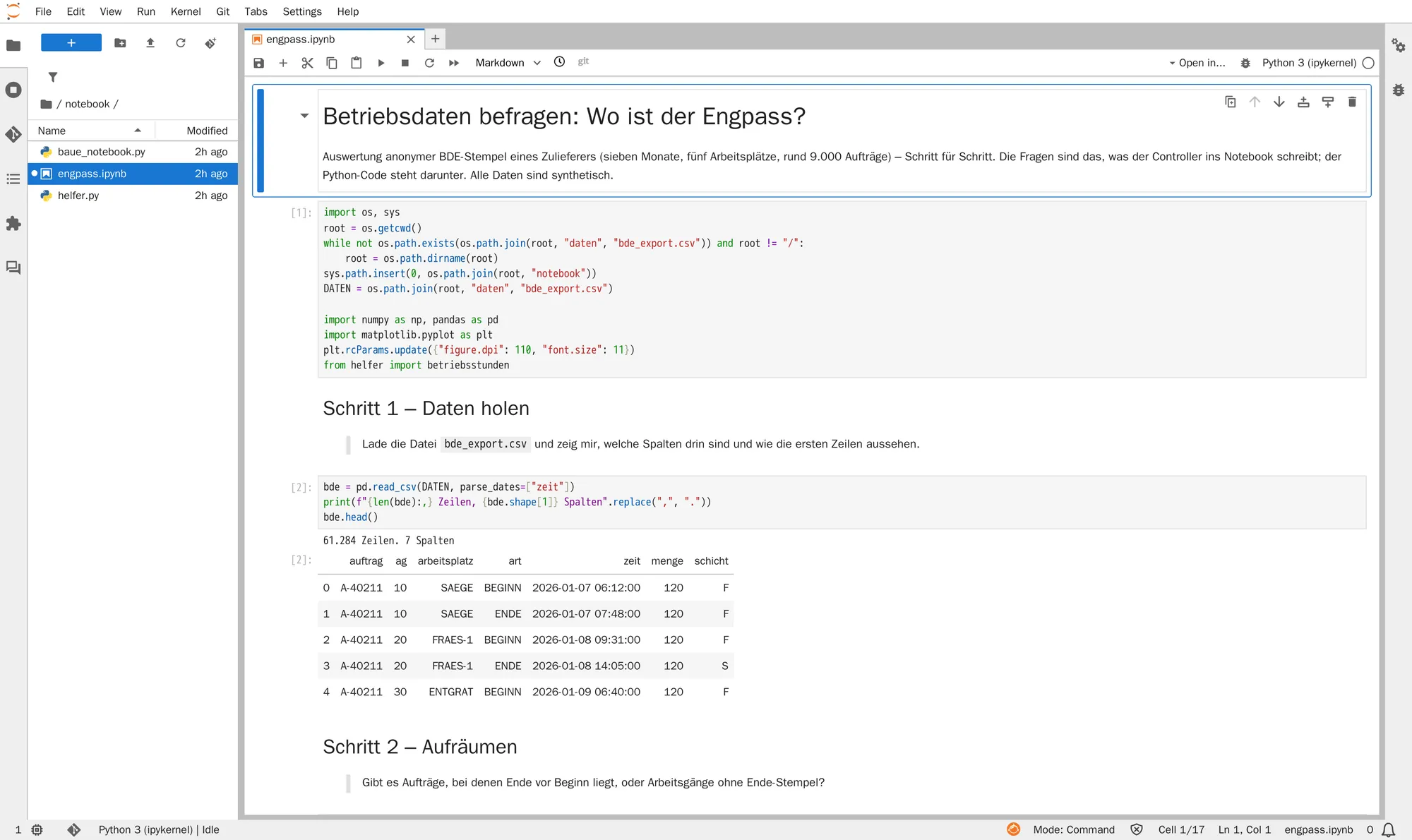The height and width of the screenshot is (840, 1412).
Task: Sort files by the Modified column header
Action: [x=197, y=131]
